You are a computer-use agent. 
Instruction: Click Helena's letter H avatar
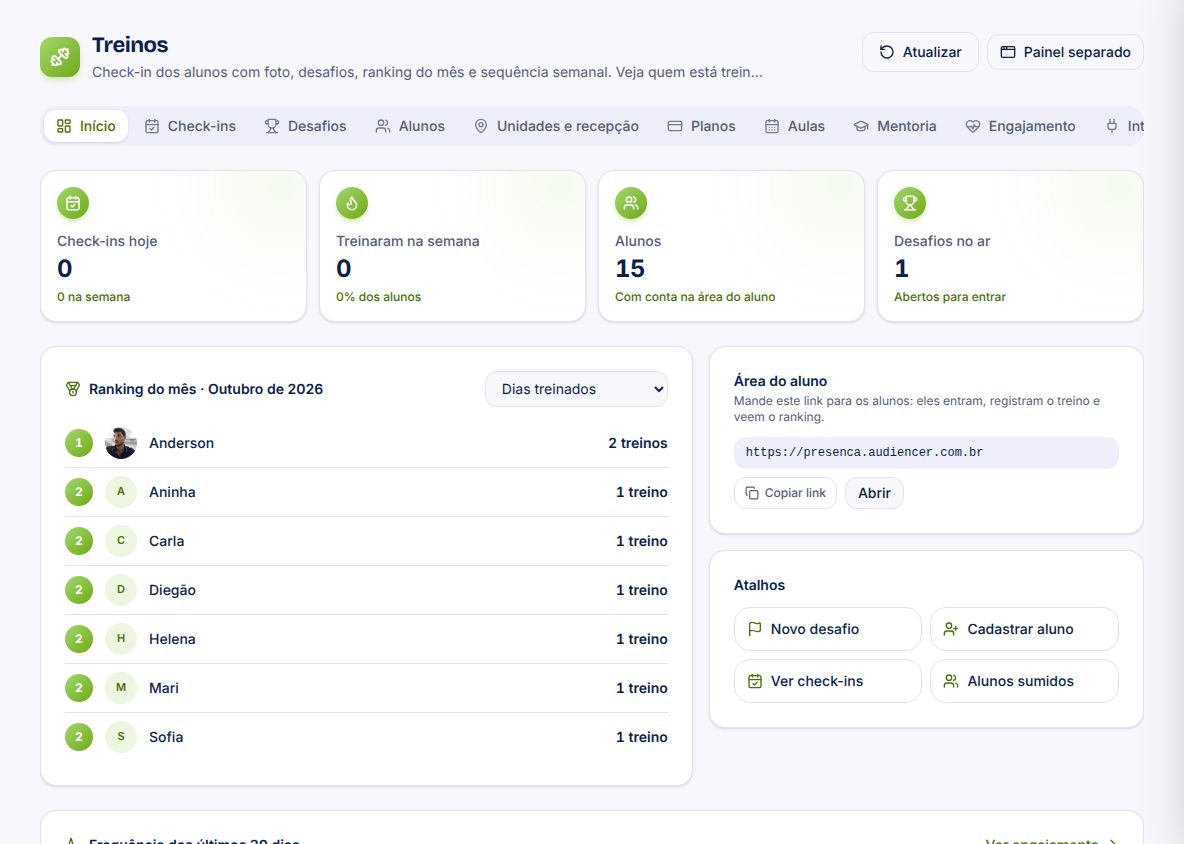121,639
